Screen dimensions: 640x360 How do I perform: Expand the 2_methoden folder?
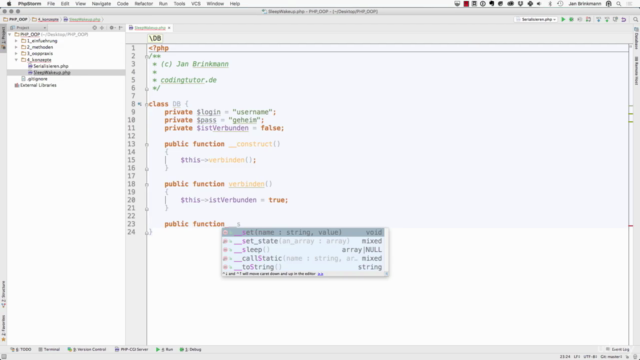16,47
